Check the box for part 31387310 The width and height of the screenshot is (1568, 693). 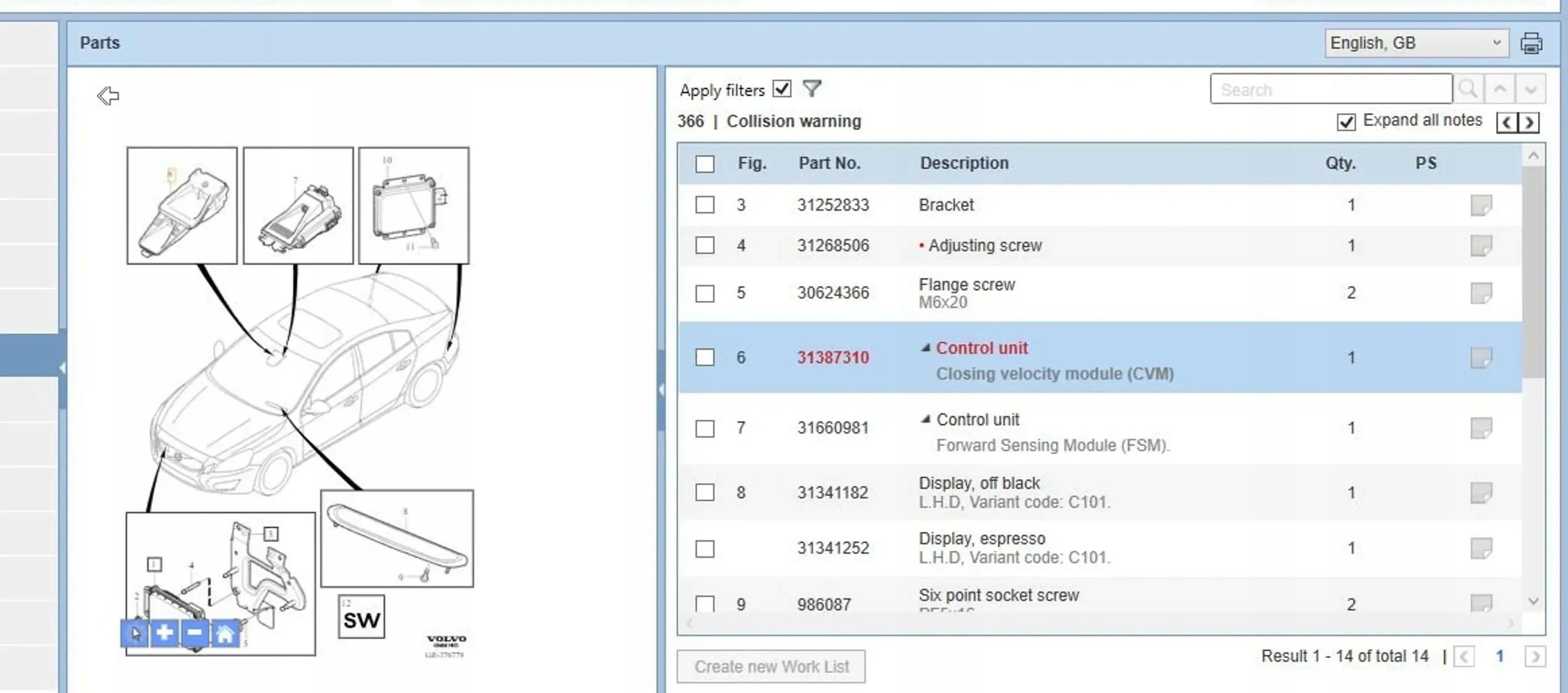[705, 357]
